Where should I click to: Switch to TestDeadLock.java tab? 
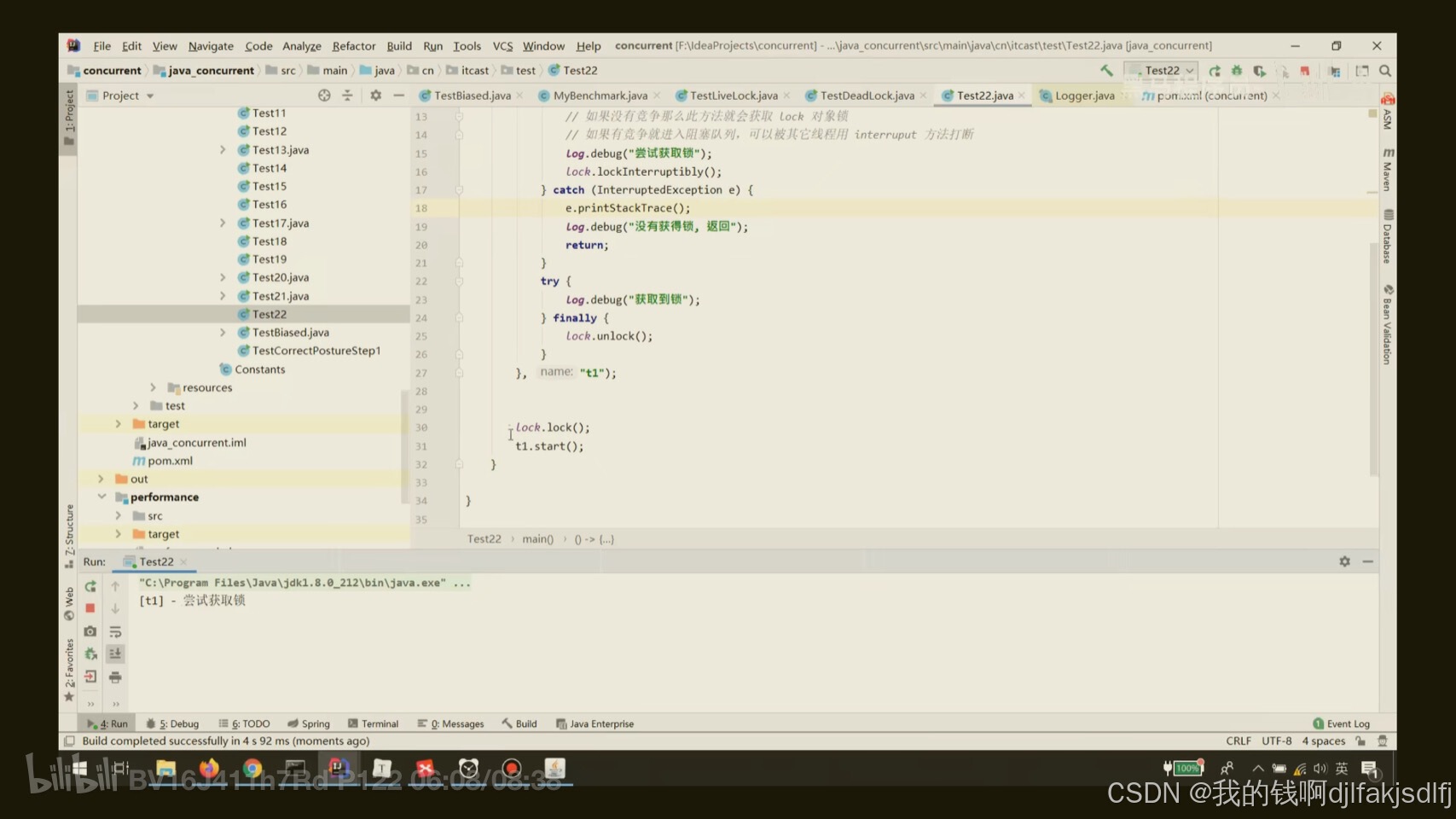867,96
